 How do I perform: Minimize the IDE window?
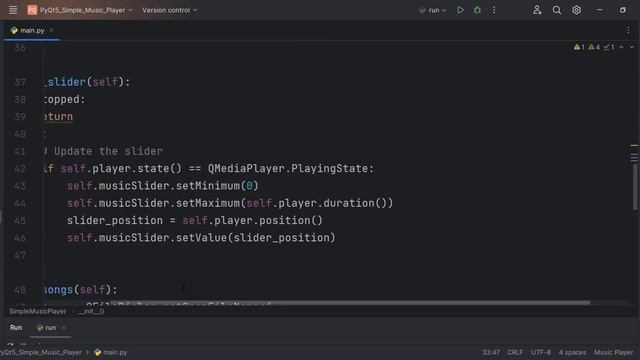(600, 10)
